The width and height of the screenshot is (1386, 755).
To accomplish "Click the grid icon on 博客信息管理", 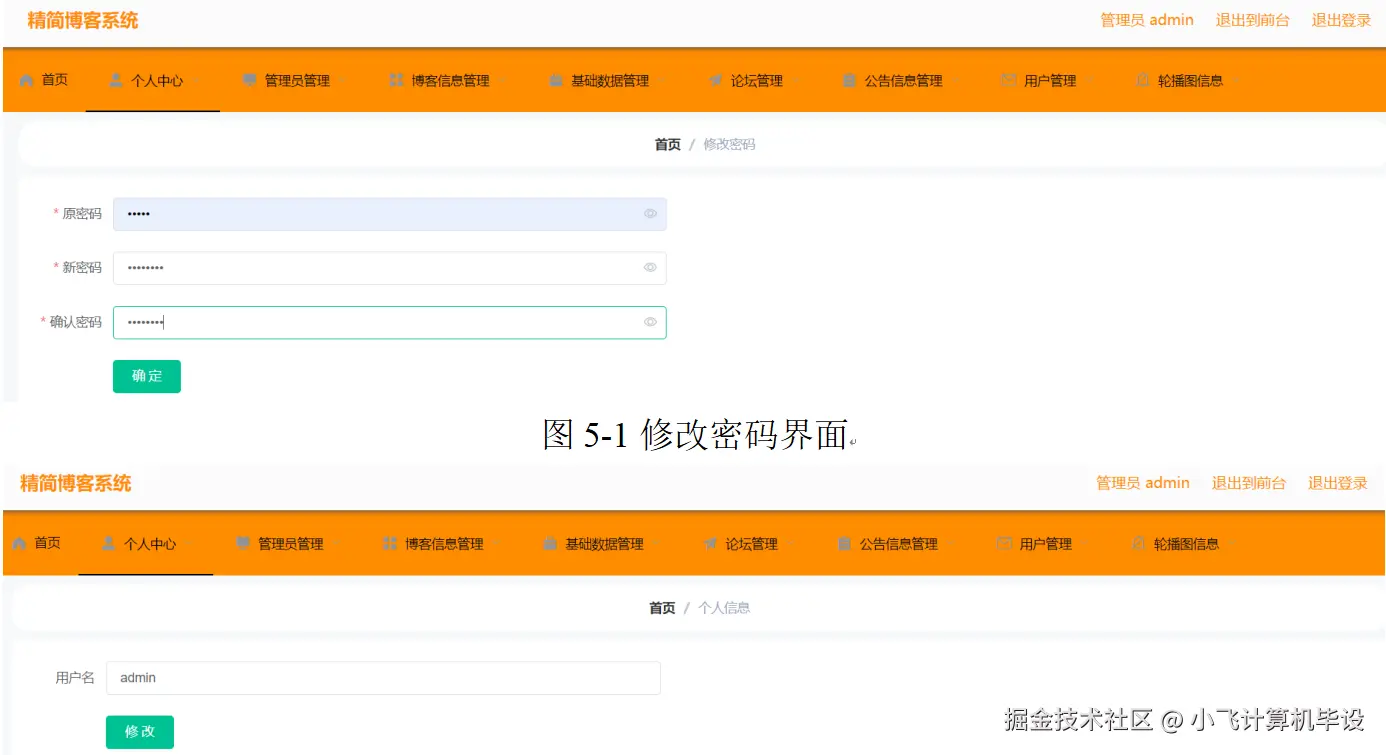I will click(x=395, y=80).
